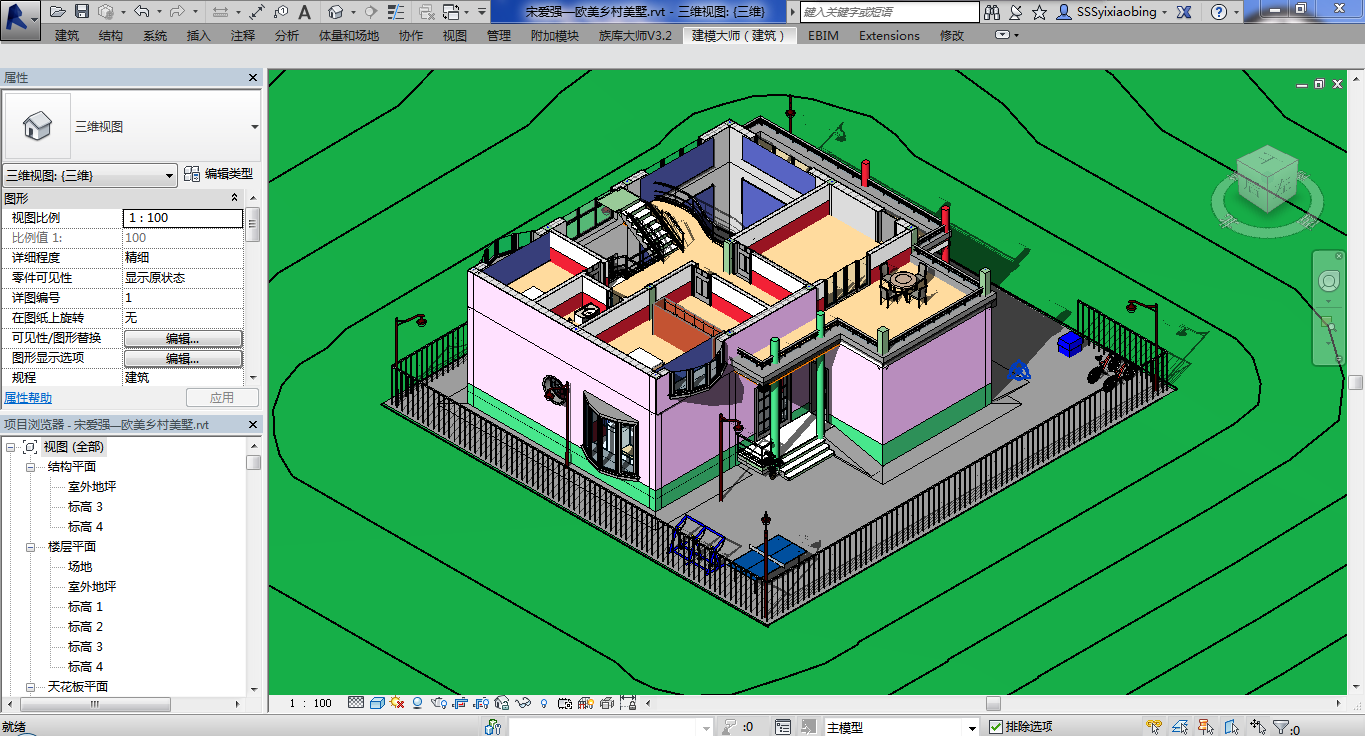Screen dimensions: 1365x736
Task: Click the Open folder icon
Action: [58, 12]
